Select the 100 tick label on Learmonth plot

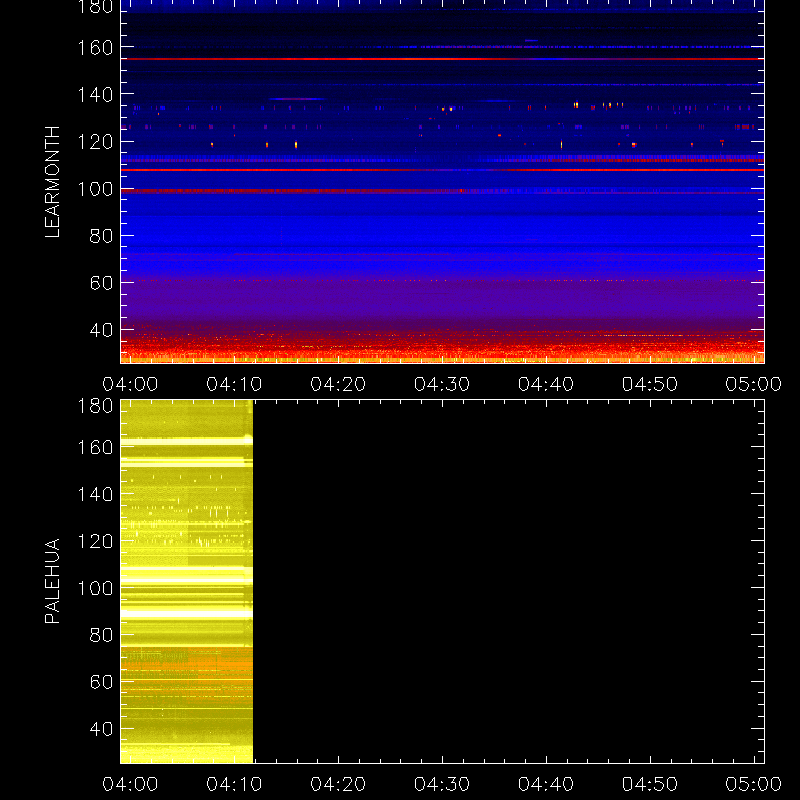tap(95, 189)
